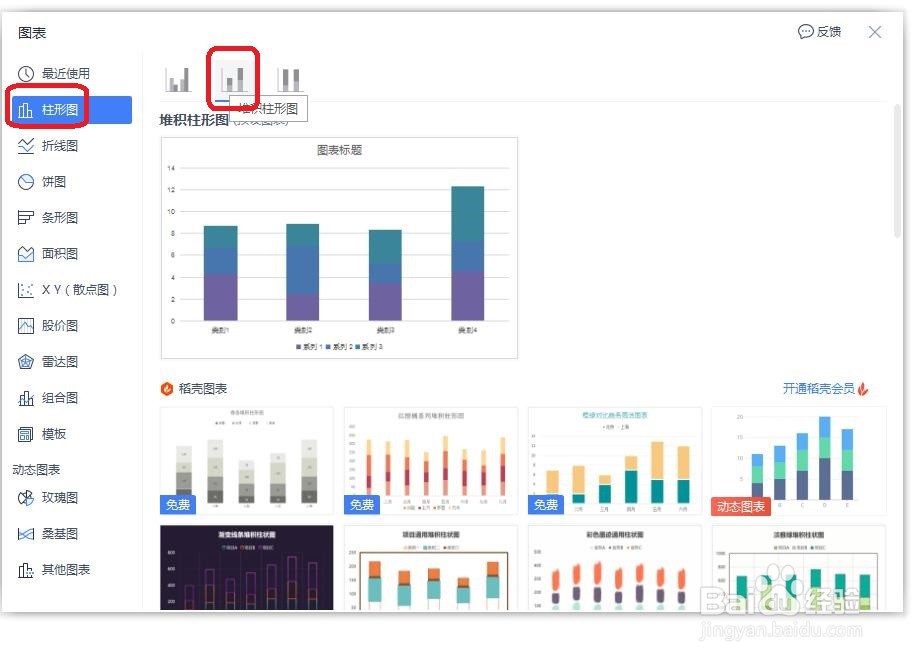Open the 最近使用 recent charts category

[x=66, y=73]
